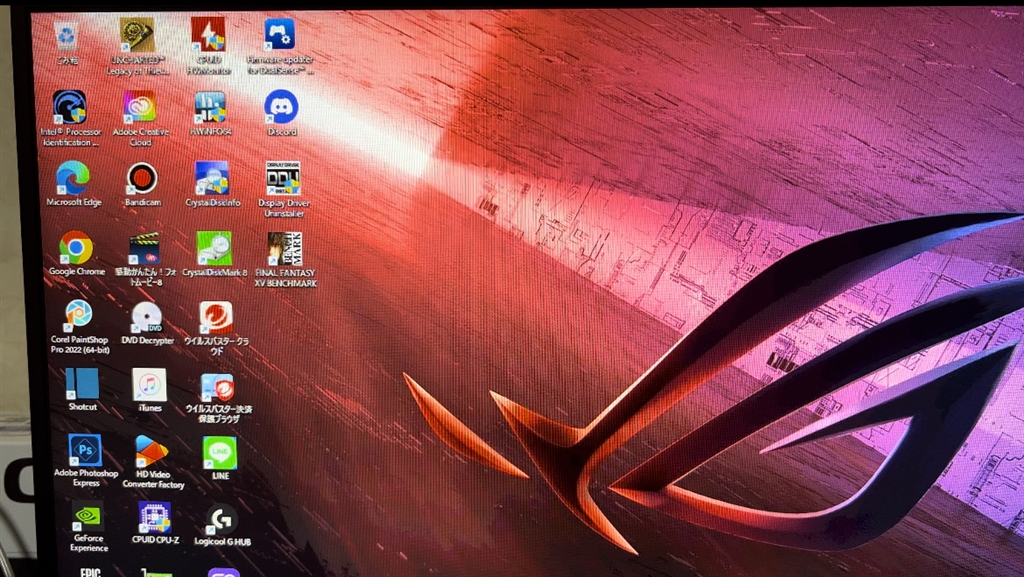Launch ウイルスバスター クラウド icon
Image resolution: width=1024 pixels, height=577 pixels.
tap(216, 318)
